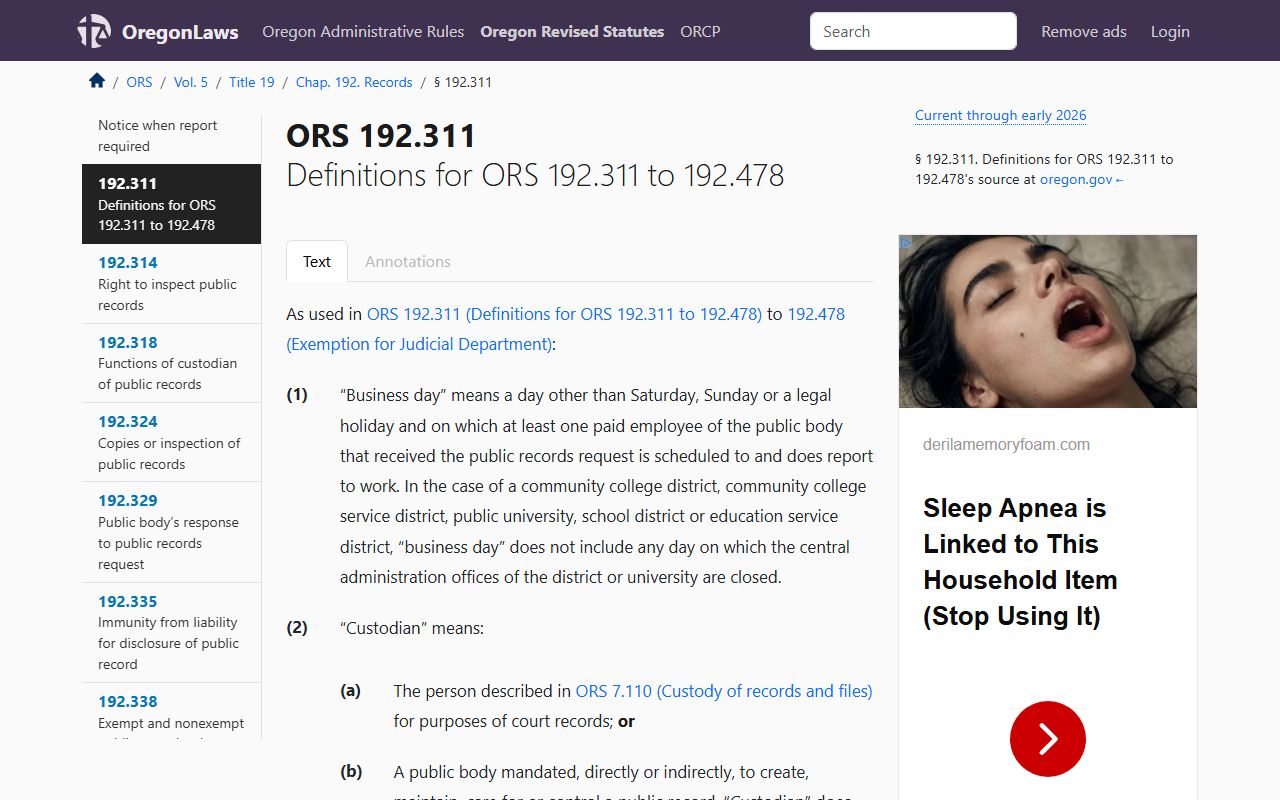Click subsection marker (1)
The image size is (1280, 800).
(x=297, y=395)
